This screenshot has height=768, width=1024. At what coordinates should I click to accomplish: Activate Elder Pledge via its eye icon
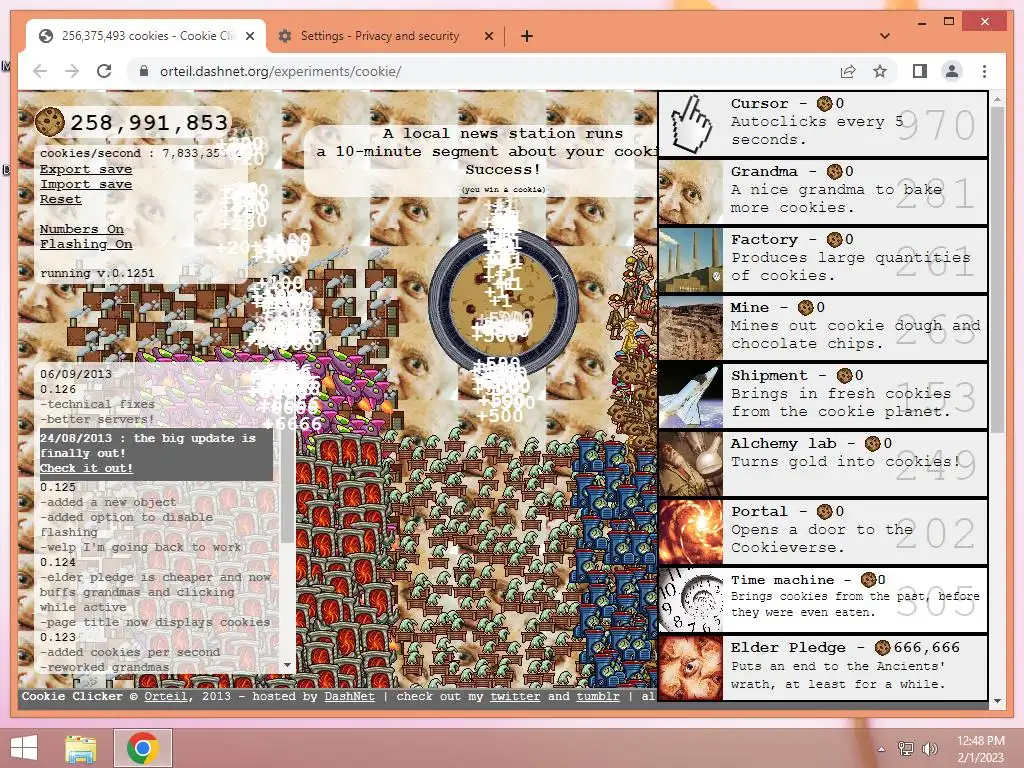pos(692,667)
